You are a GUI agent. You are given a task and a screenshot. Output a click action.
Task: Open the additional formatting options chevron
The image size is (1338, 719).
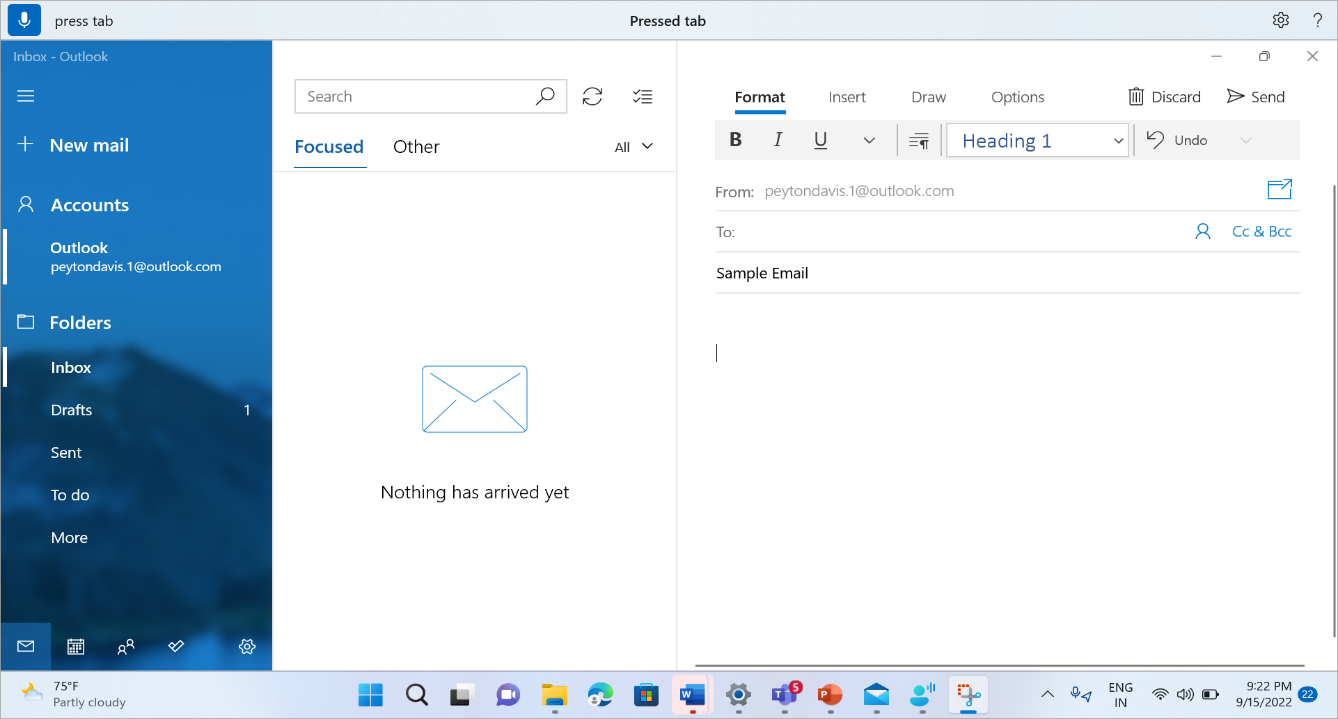tap(868, 140)
